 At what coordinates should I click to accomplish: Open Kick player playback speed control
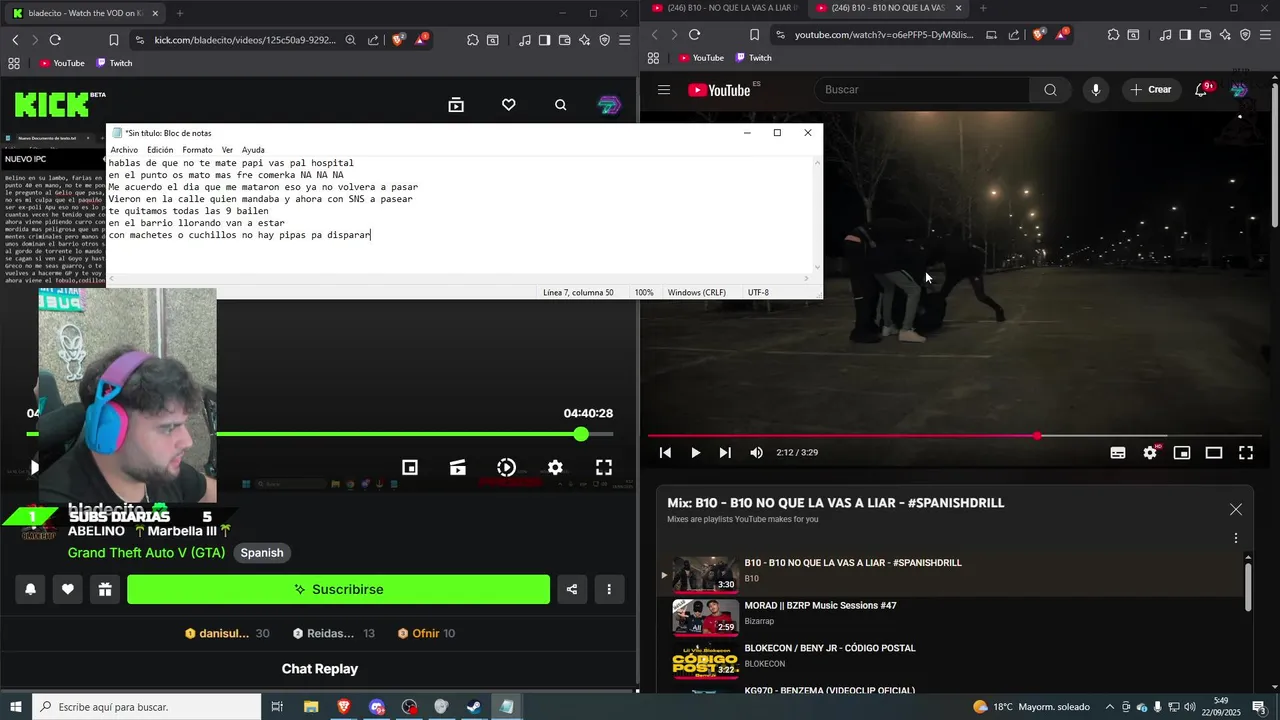(x=507, y=467)
